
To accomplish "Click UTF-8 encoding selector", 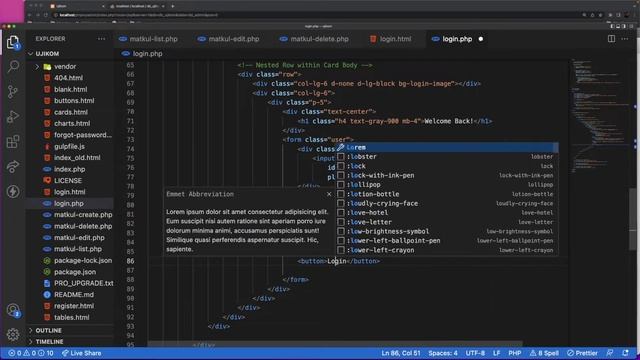I will coord(475,353).
